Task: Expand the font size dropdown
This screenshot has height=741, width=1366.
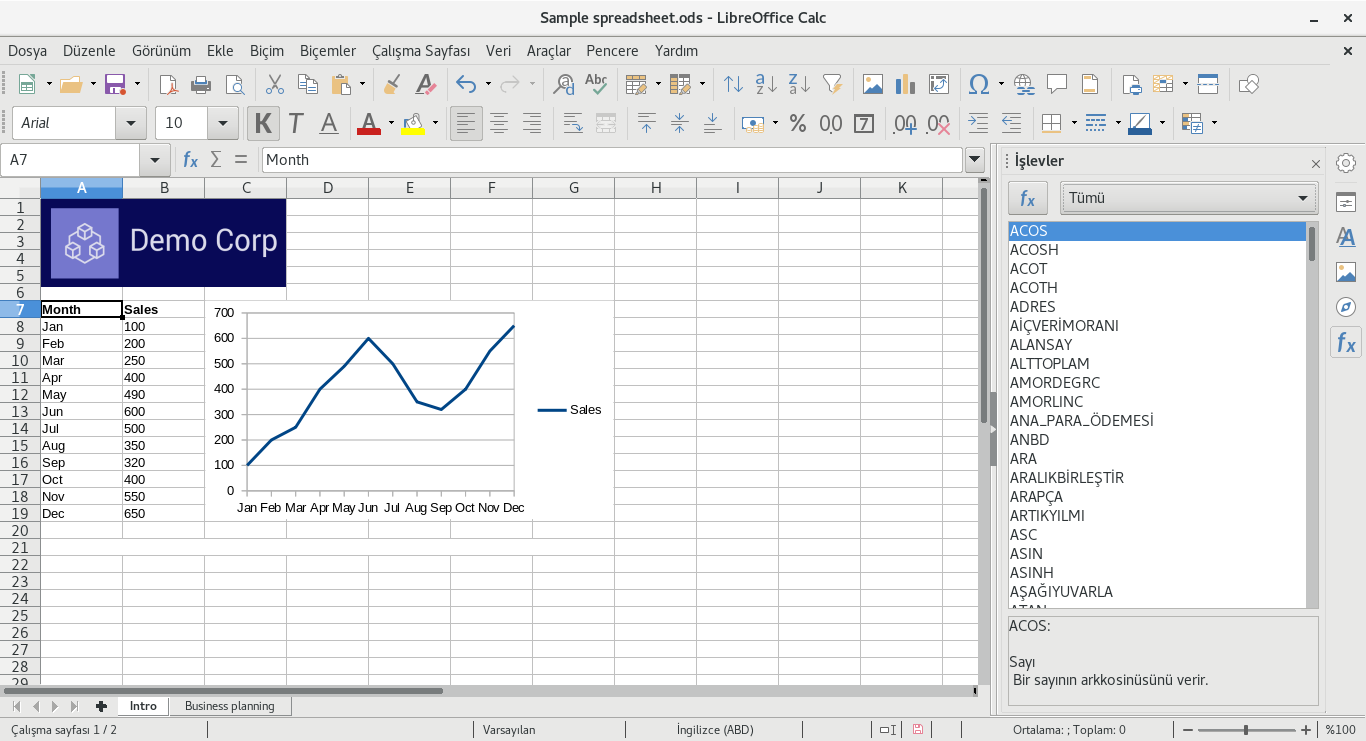Action: pos(222,123)
